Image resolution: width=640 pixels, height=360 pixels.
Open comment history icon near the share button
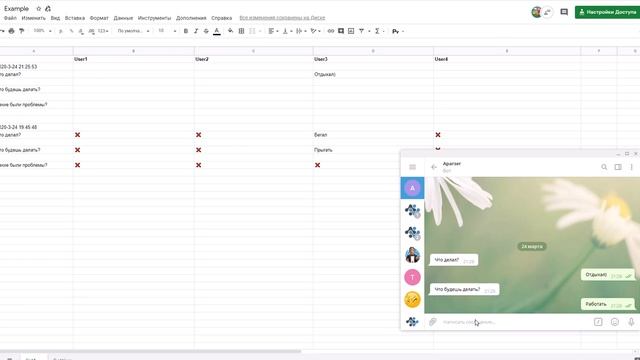pos(564,12)
